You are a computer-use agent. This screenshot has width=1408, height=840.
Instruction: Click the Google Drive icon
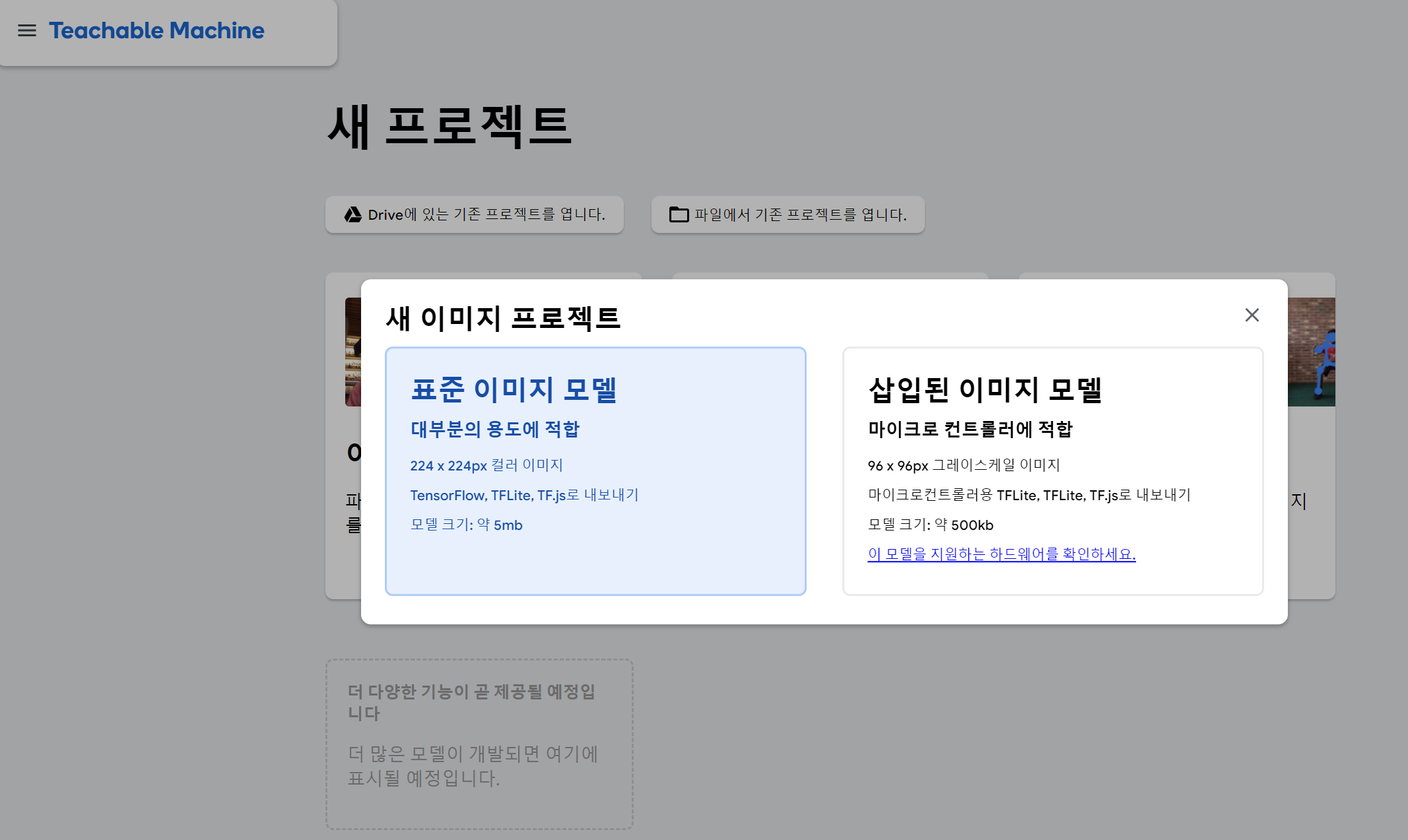(353, 214)
